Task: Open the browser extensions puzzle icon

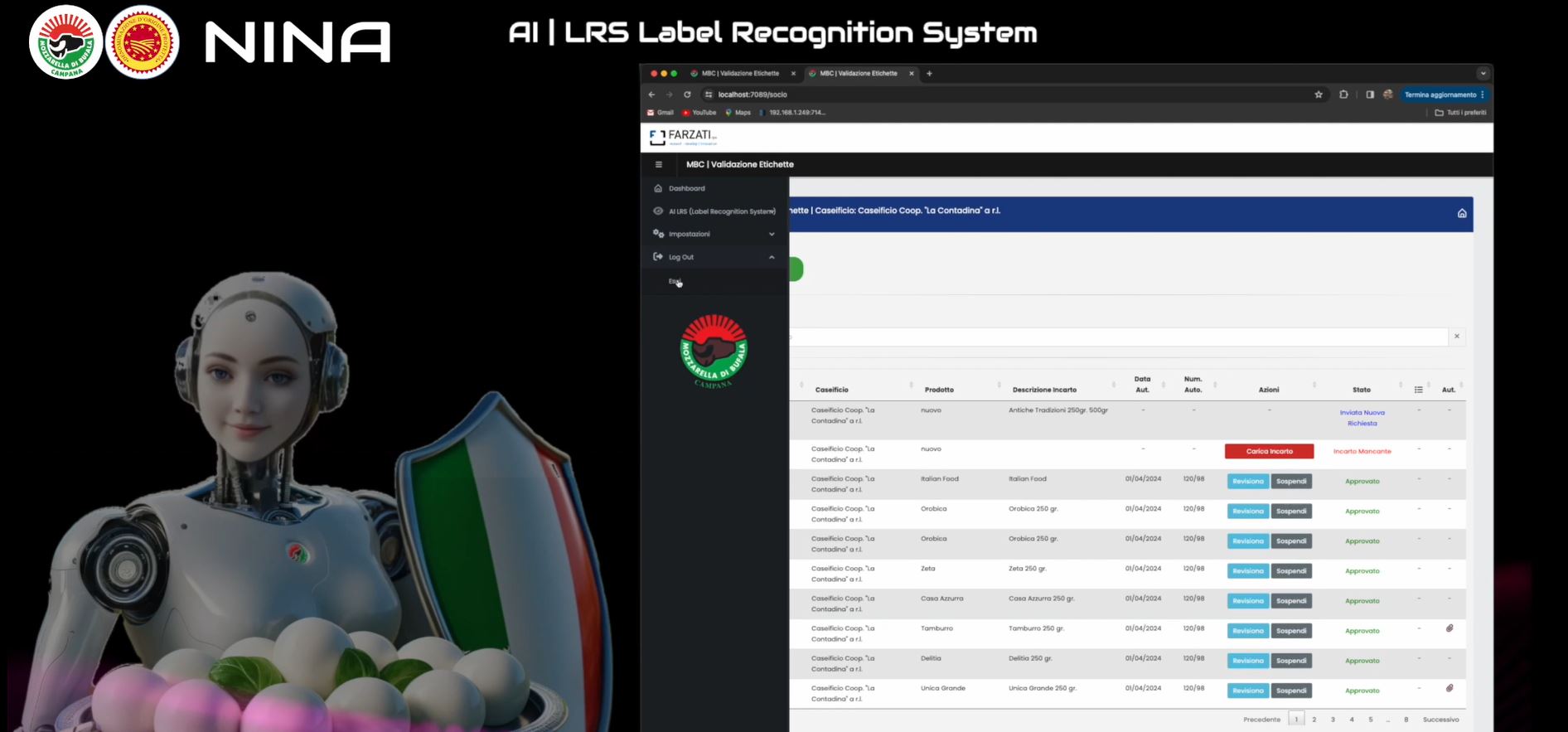Action: click(1343, 95)
